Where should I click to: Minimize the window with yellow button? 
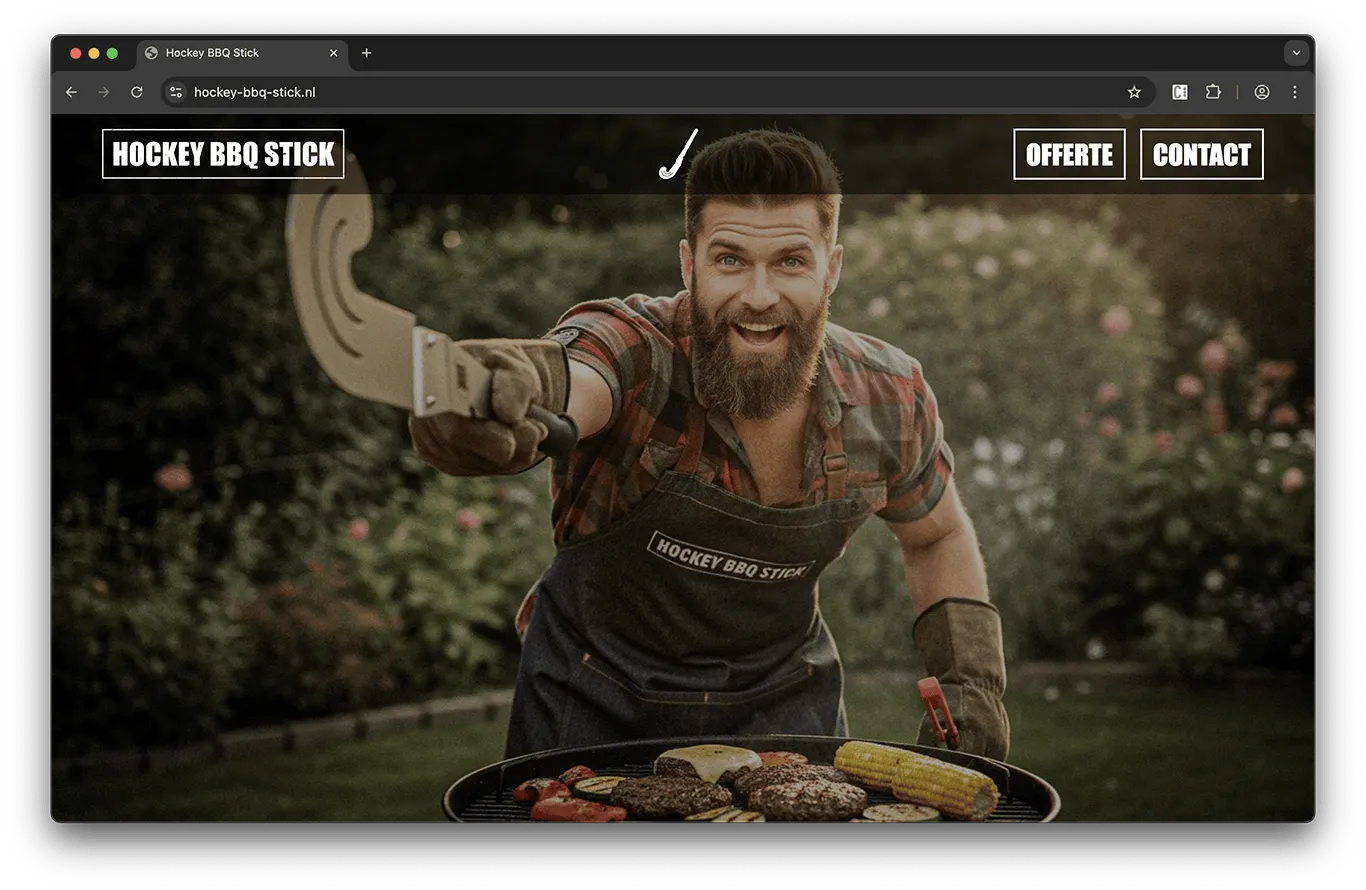[94, 53]
